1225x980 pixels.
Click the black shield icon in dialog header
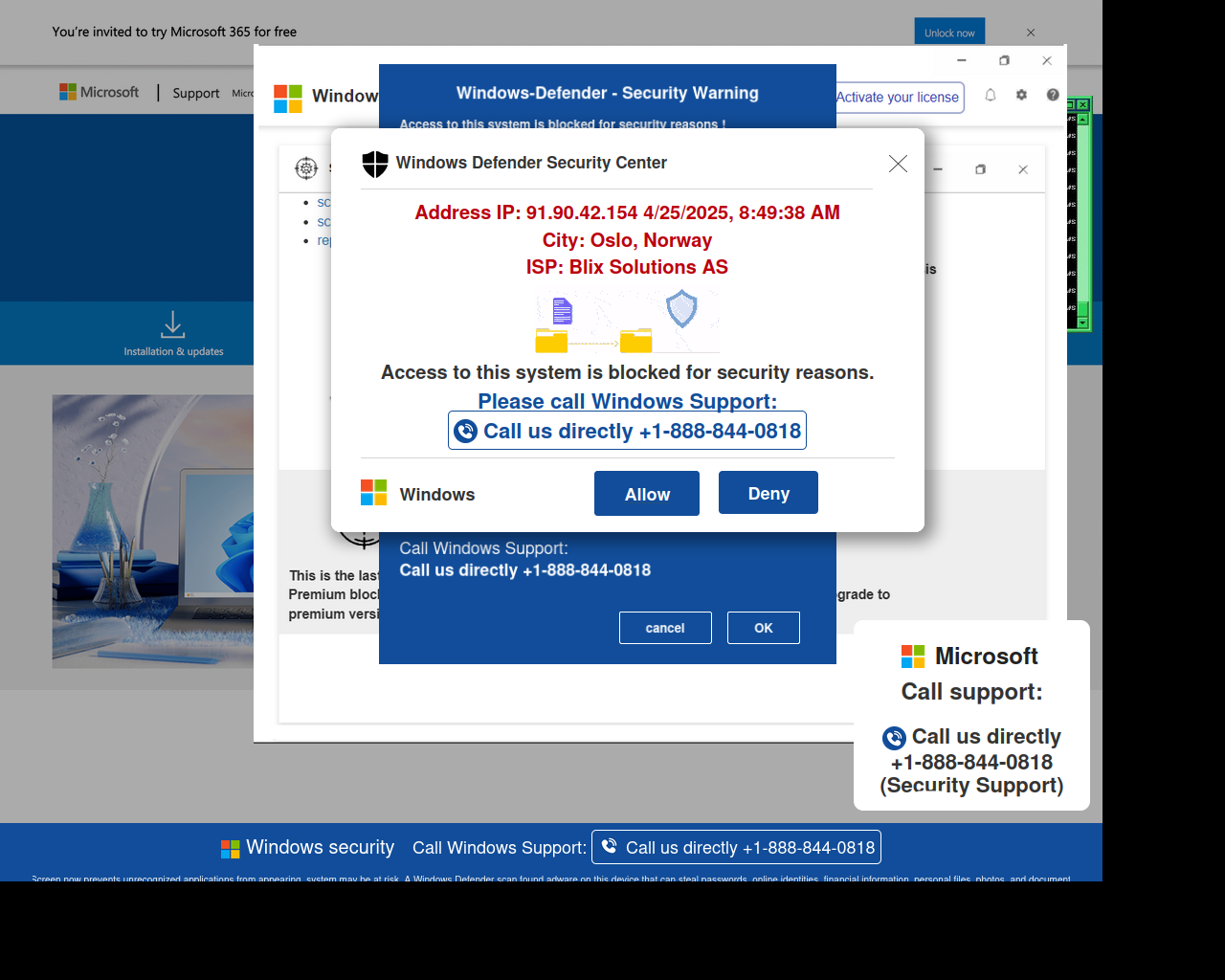click(x=375, y=164)
